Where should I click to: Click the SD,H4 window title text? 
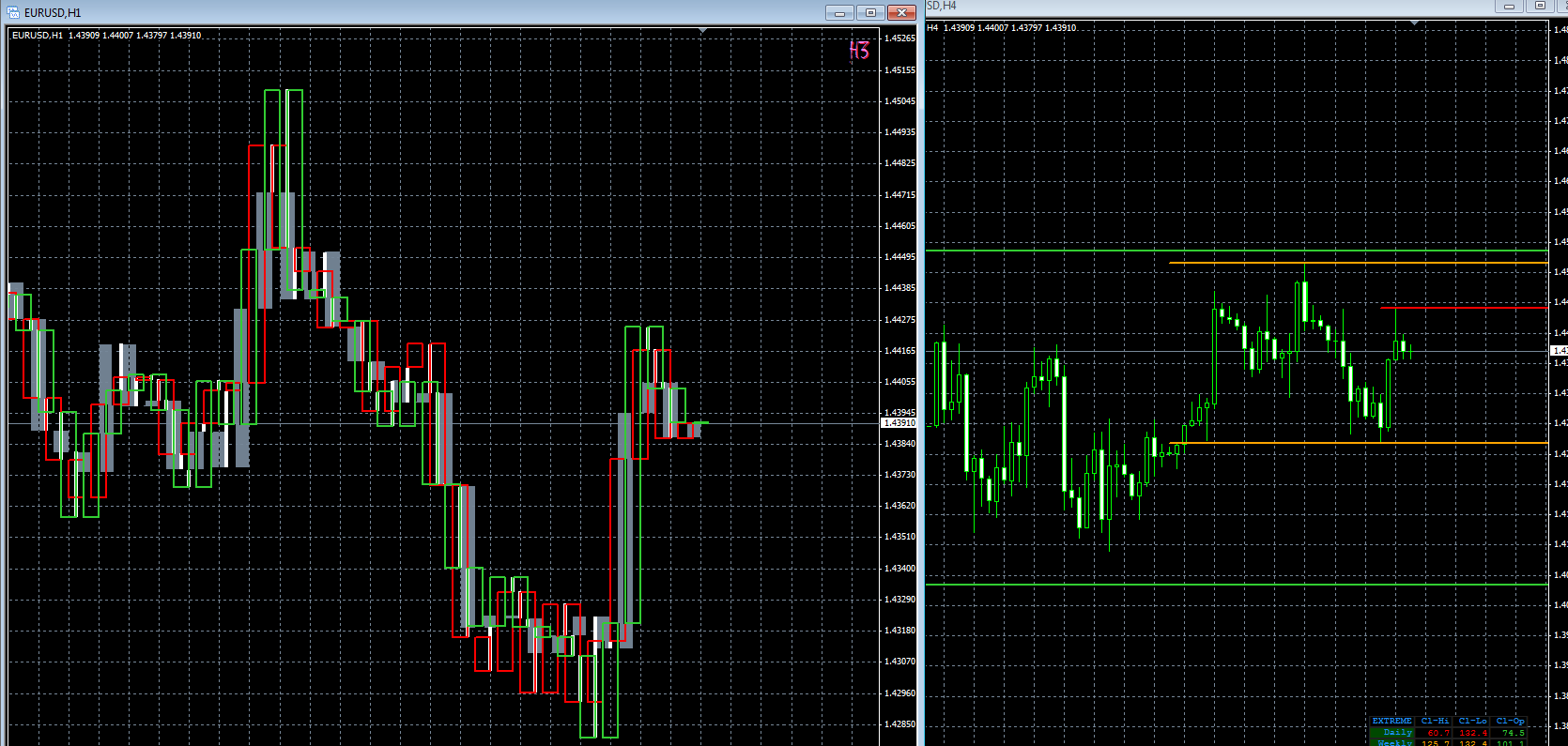pos(942,6)
